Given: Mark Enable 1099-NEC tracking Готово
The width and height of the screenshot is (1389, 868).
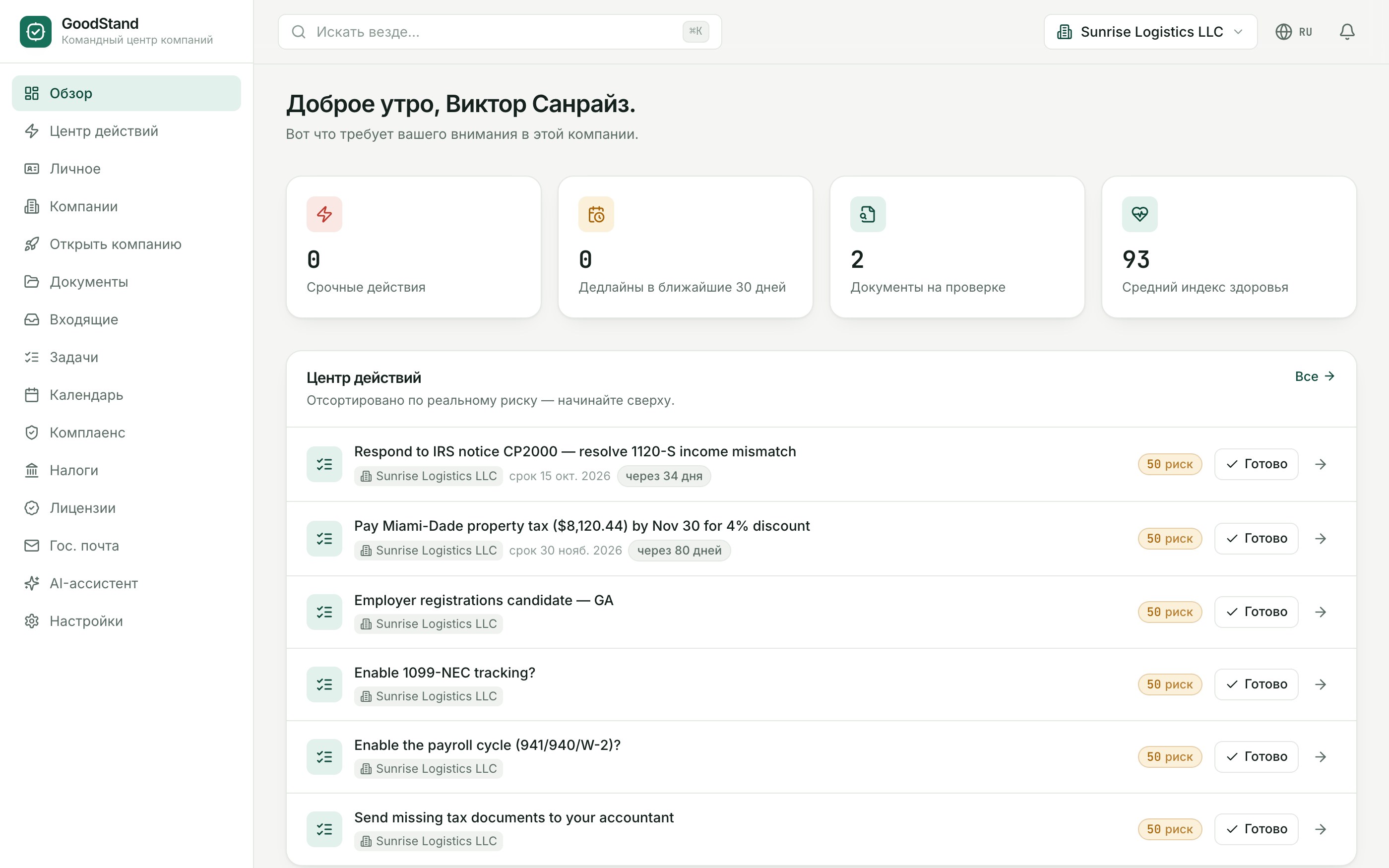Looking at the screenshot, I should (x=1256, y=684).
